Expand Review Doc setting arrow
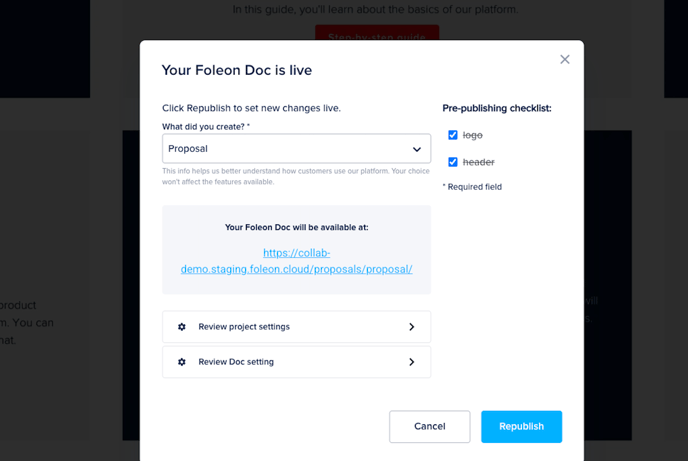Image resolution: width=688 pixels, height=461 pixels. (x=411, y=362)
